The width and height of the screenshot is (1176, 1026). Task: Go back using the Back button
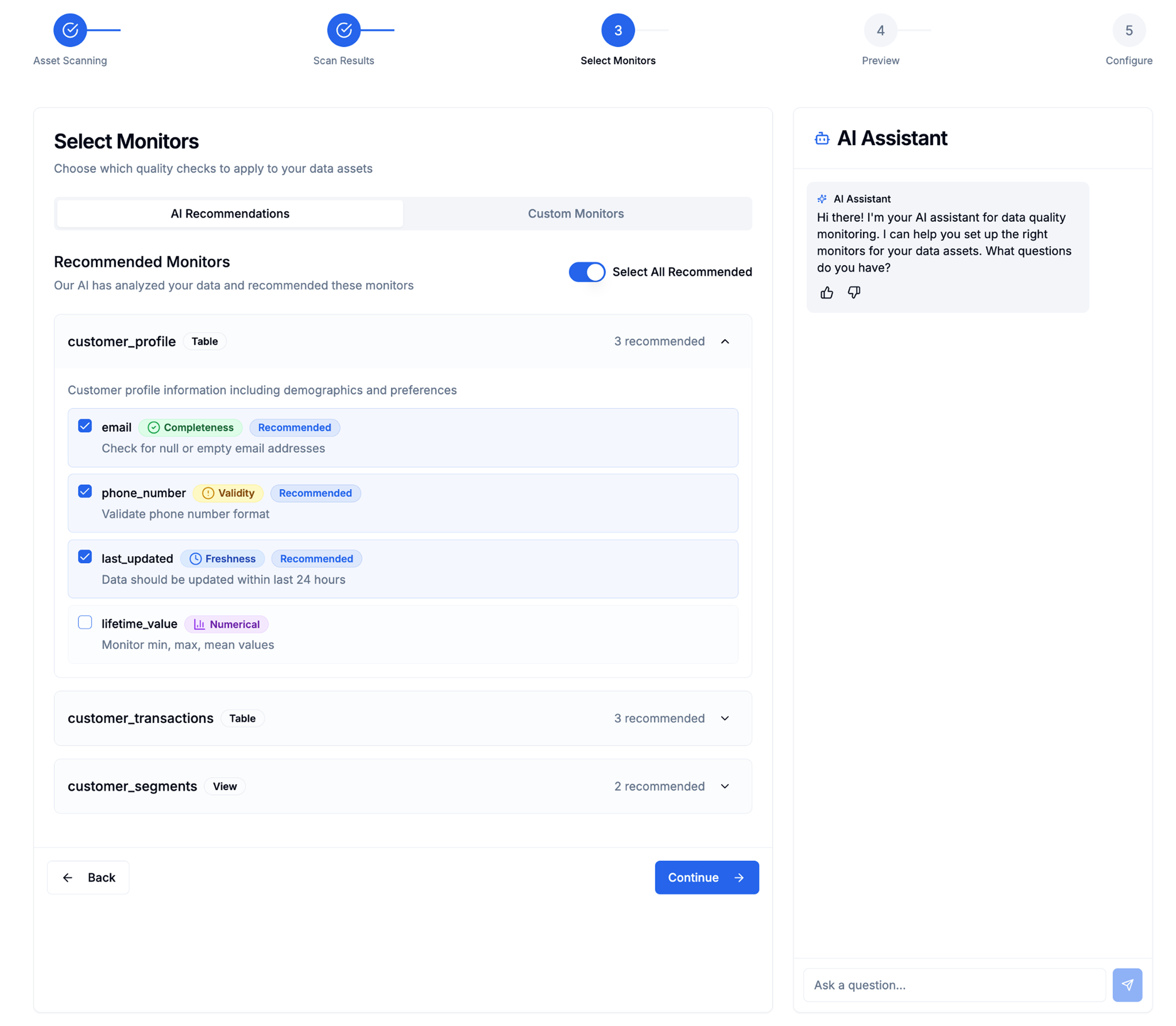coord(88,877)
